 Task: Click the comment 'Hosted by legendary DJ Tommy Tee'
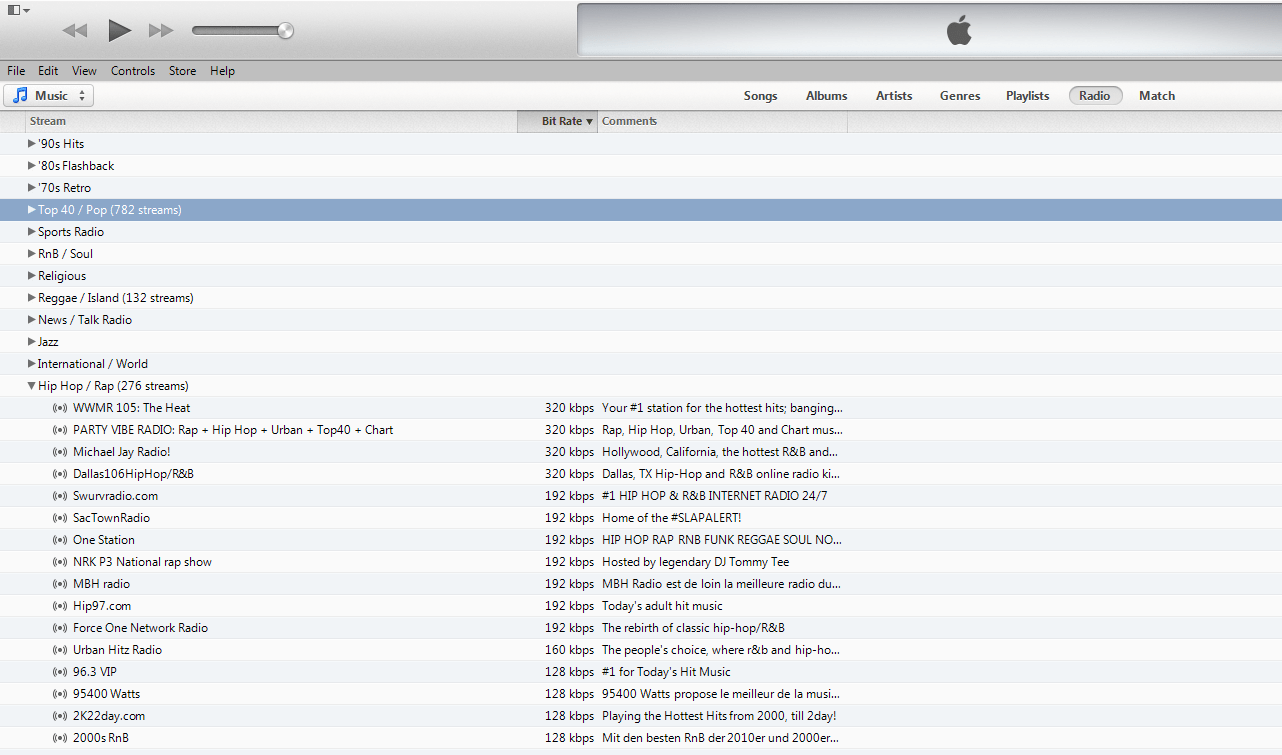[x=695, y=562]
